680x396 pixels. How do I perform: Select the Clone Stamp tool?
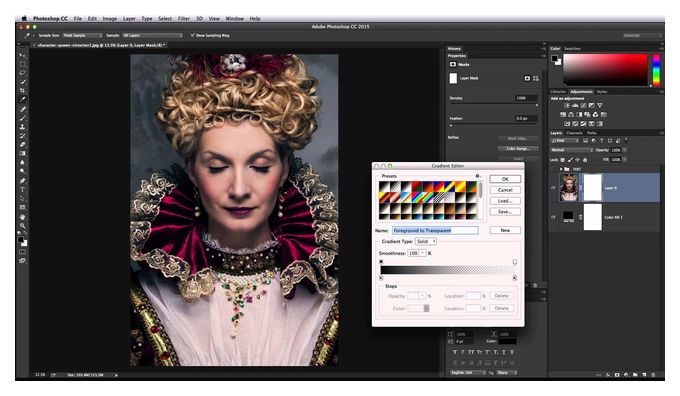point(22,127)
